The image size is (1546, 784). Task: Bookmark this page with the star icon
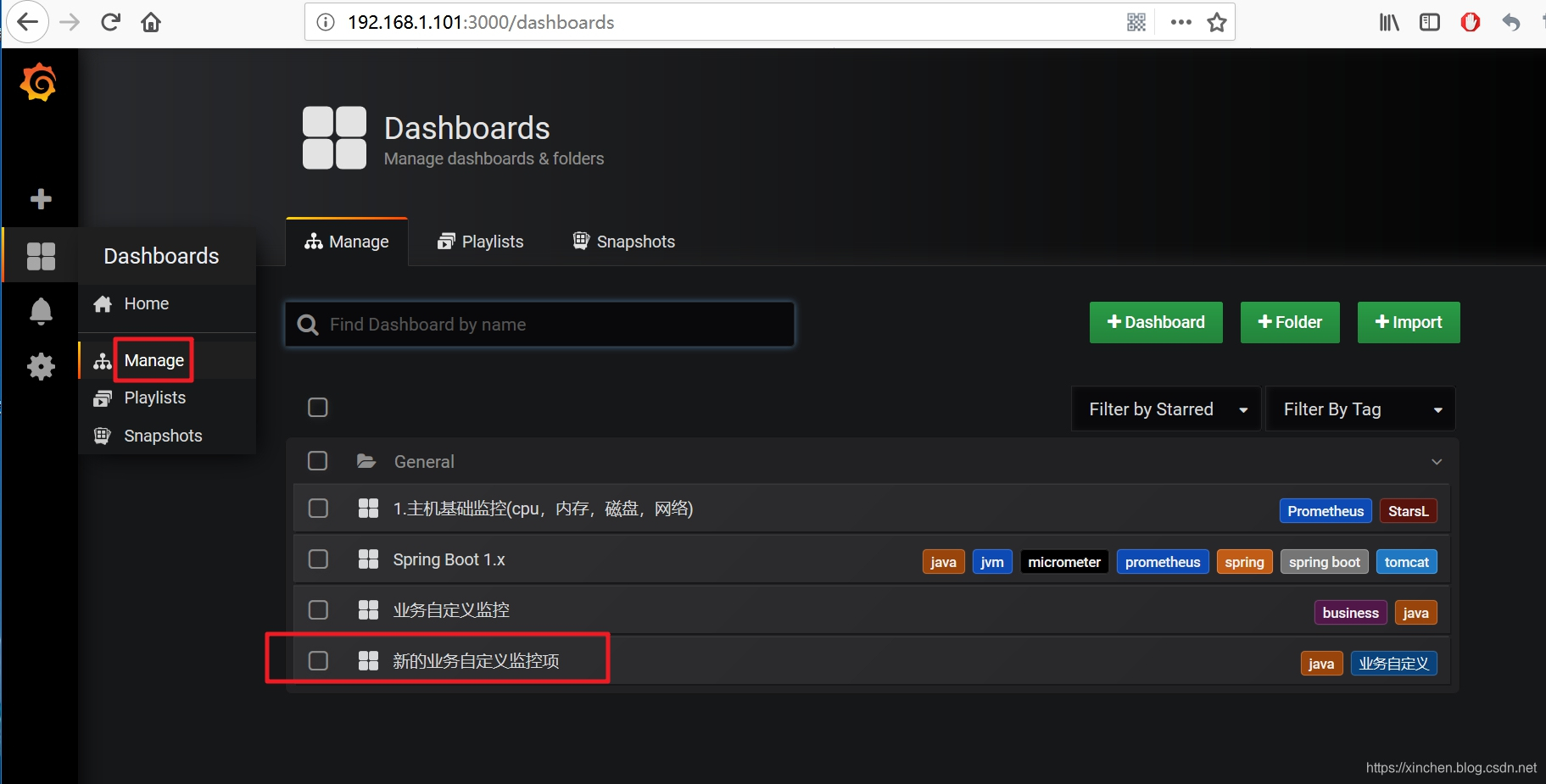[x=1217, y=22]
